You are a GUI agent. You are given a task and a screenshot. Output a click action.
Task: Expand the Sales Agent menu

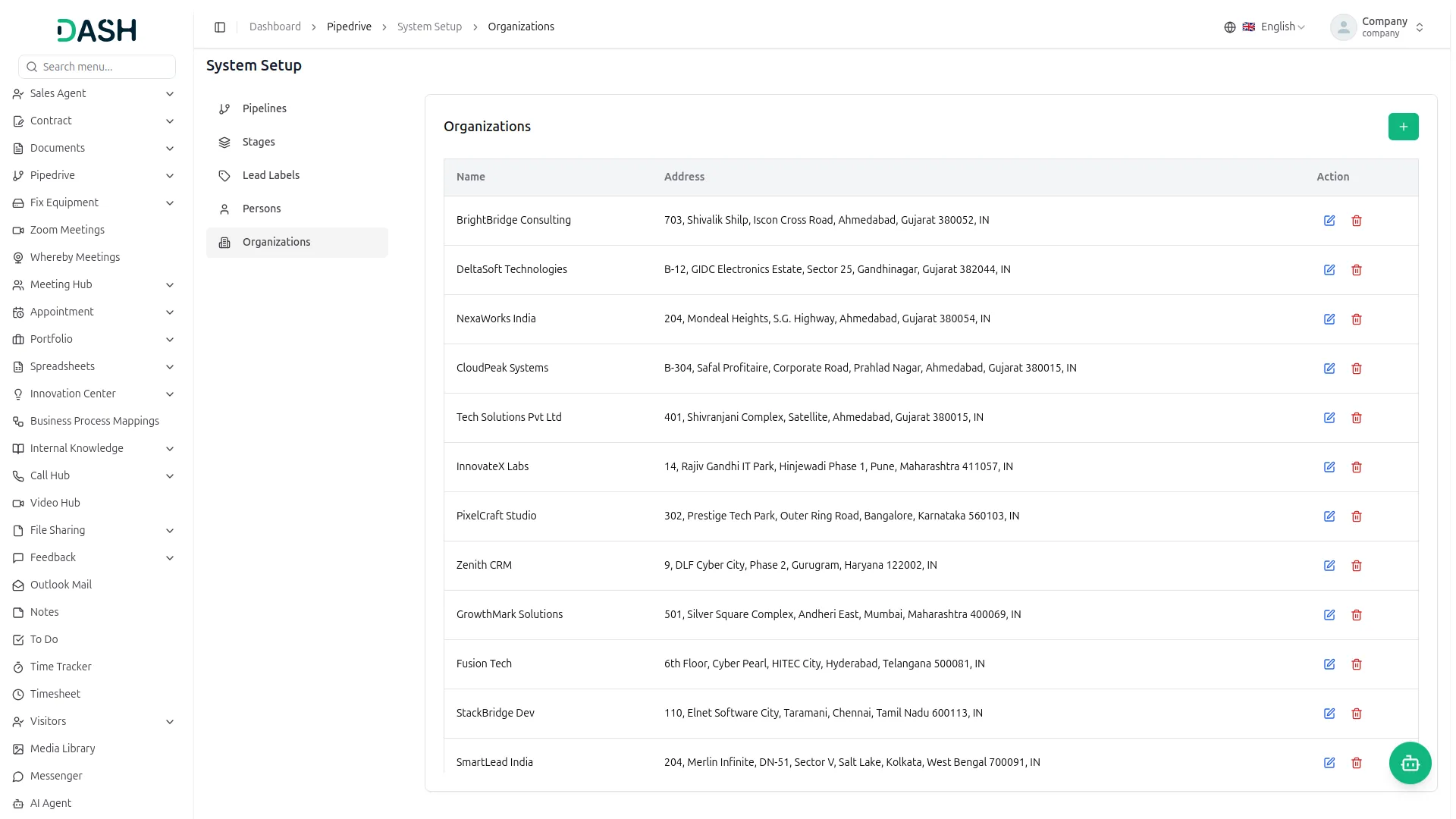94,93
